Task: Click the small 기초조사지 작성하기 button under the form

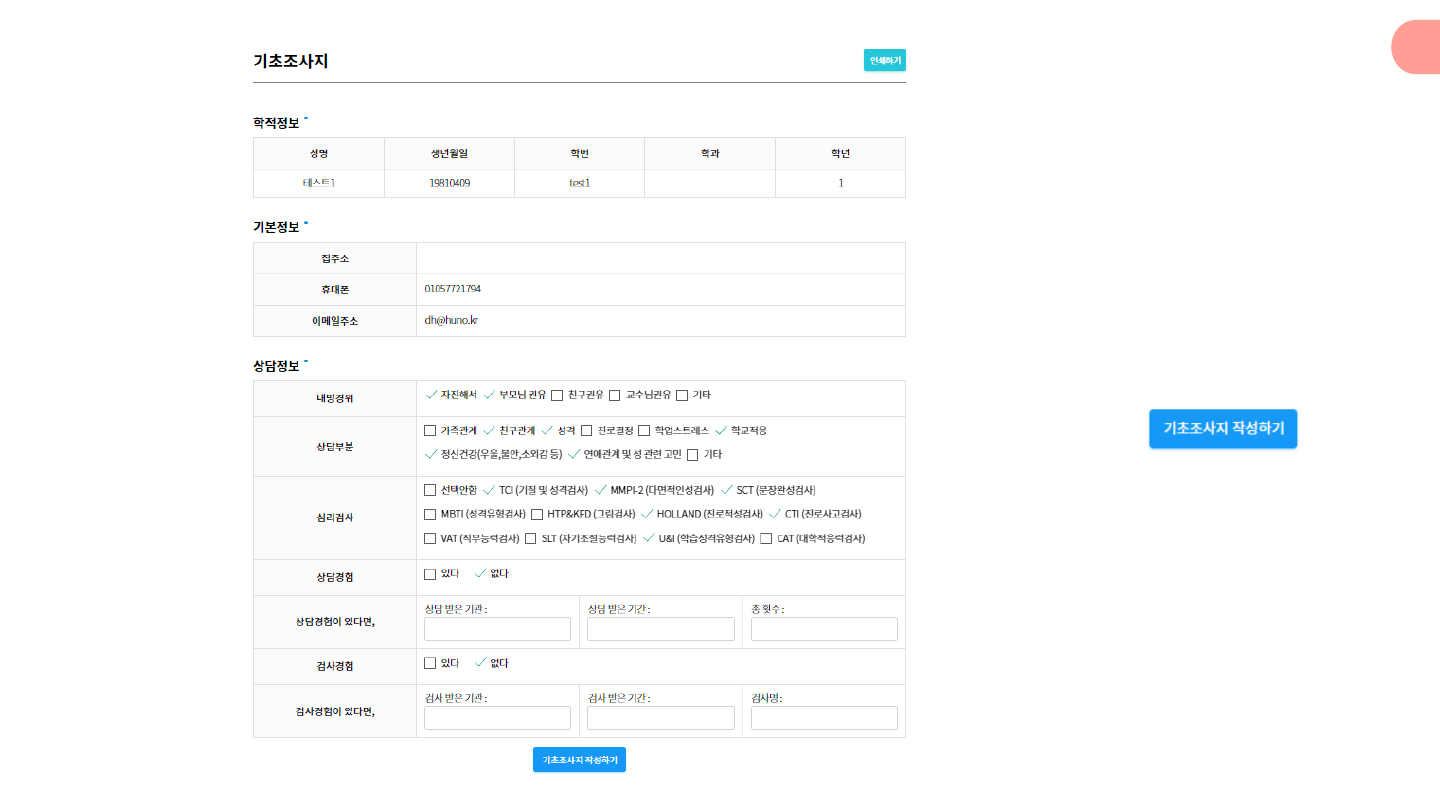Action: (579, 760)
